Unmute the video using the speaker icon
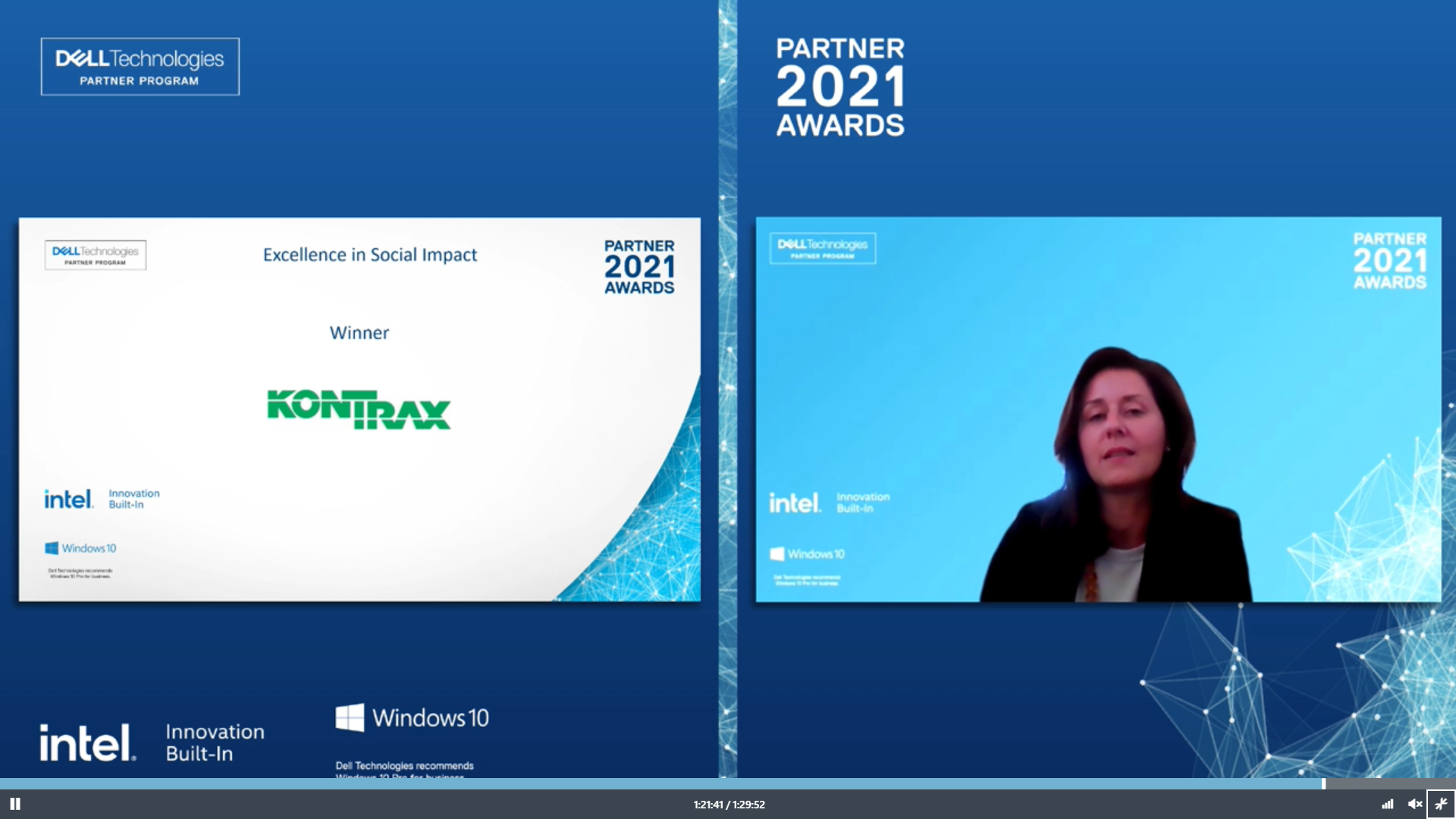1456x819 pixels. click(x=1415, y=804)
